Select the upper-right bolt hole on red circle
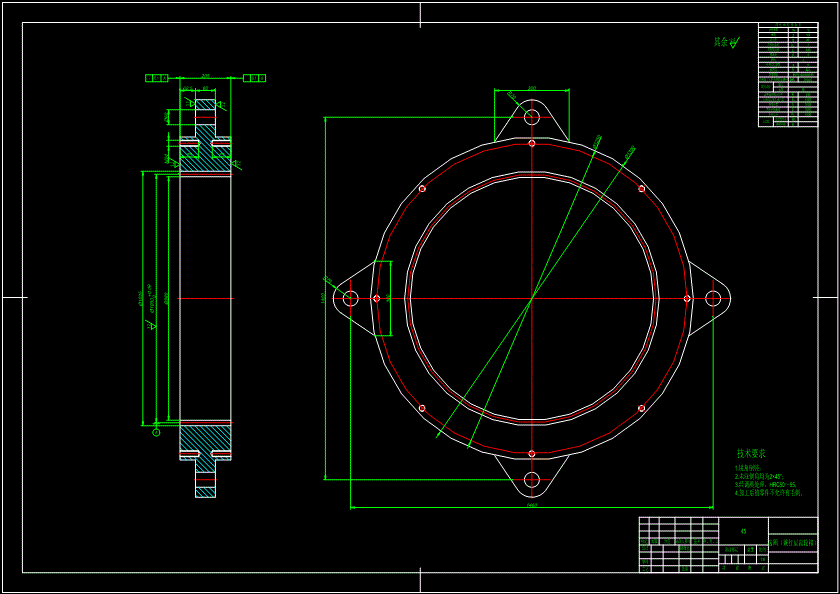840x594 pixels. (x=641, y=189)
